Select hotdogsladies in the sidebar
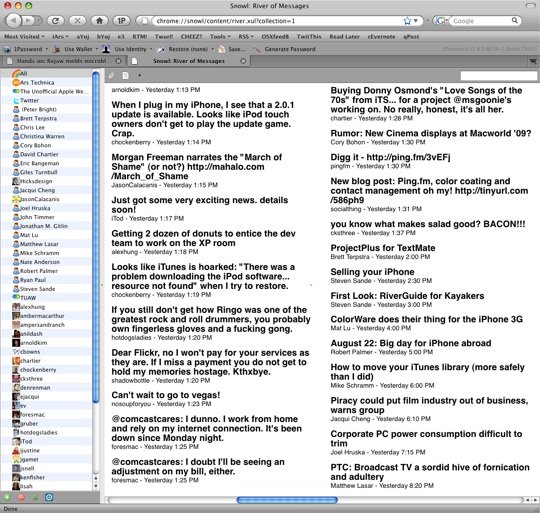Viewport: 540px width, 513px height. pos(46,432)
